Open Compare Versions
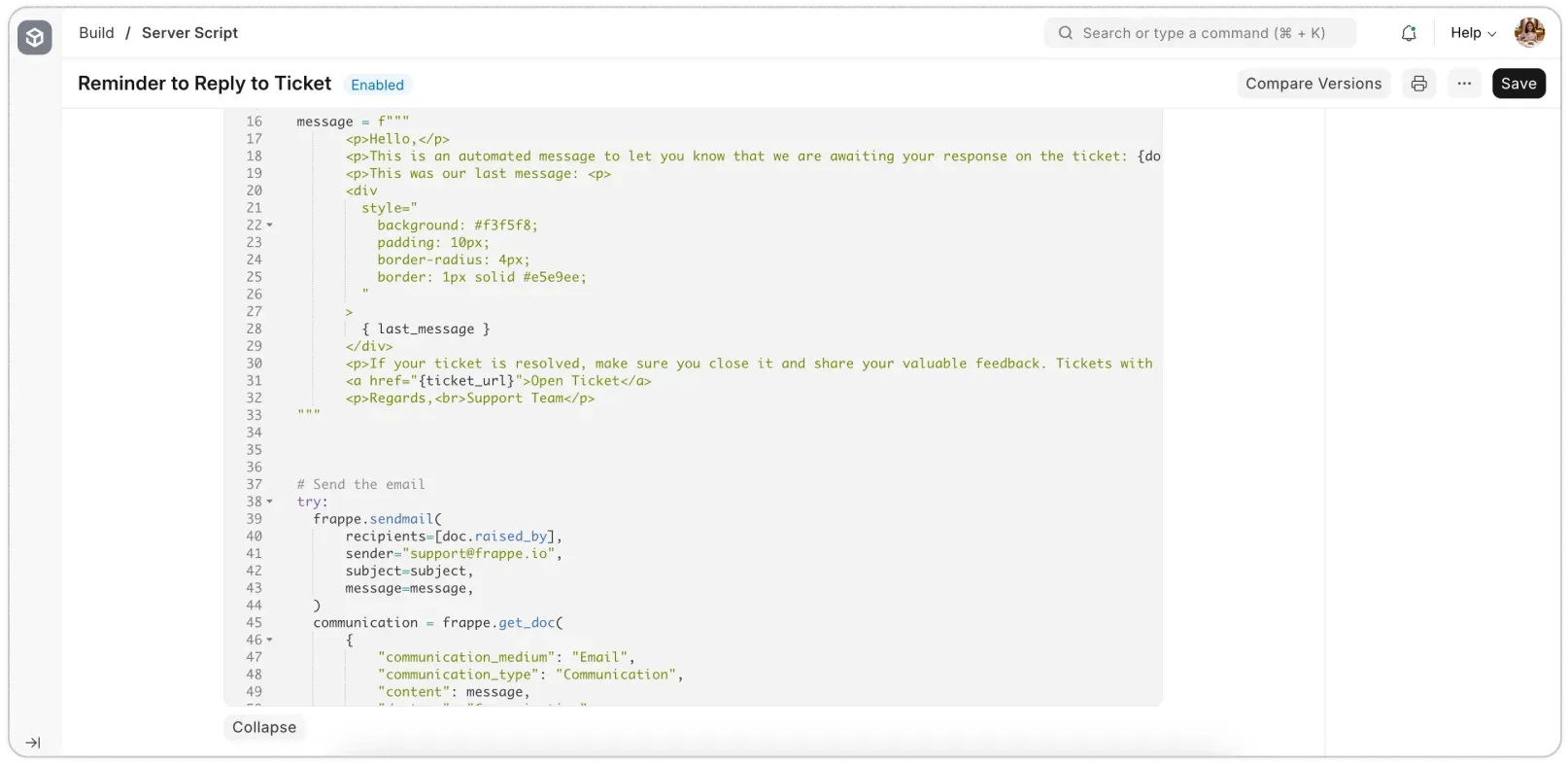This screenshot has height=764, width=1568. coord(1312,84)
